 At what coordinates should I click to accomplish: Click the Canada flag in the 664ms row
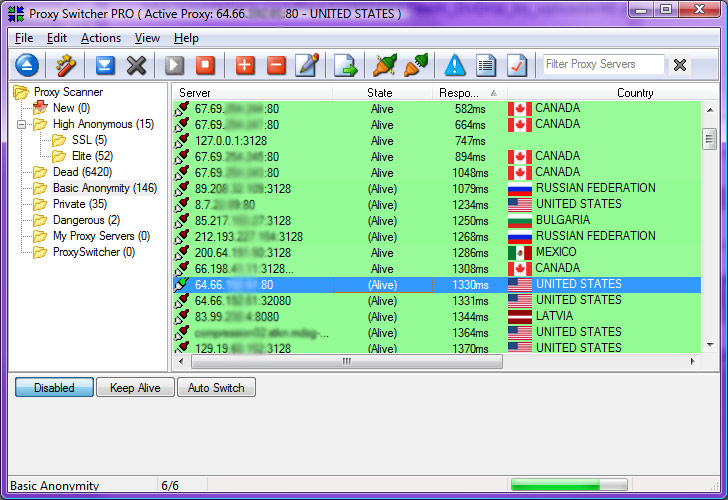[520, 125]
